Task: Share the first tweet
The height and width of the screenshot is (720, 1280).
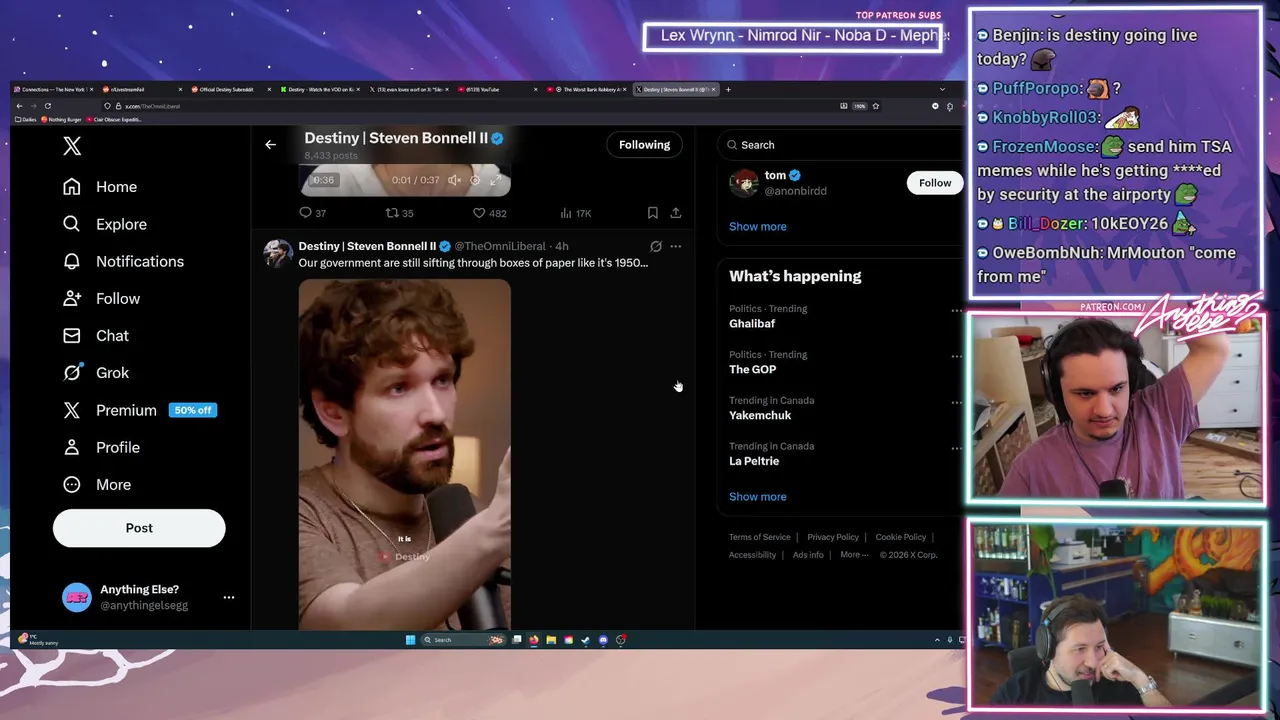Action: click(x=676, y=213)
